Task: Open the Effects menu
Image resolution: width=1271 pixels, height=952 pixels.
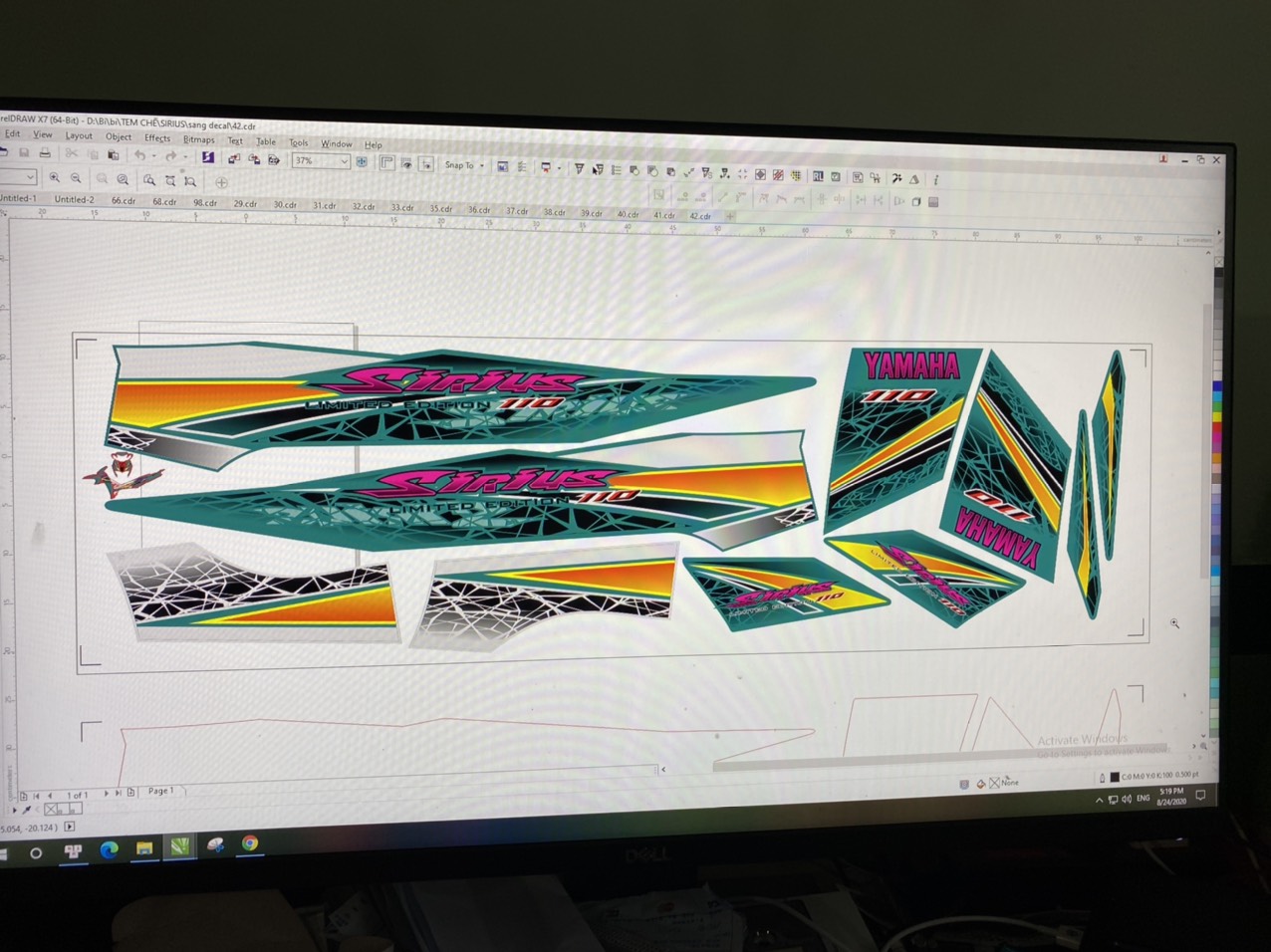Action: pyautogui.click(x=157, y=137)
